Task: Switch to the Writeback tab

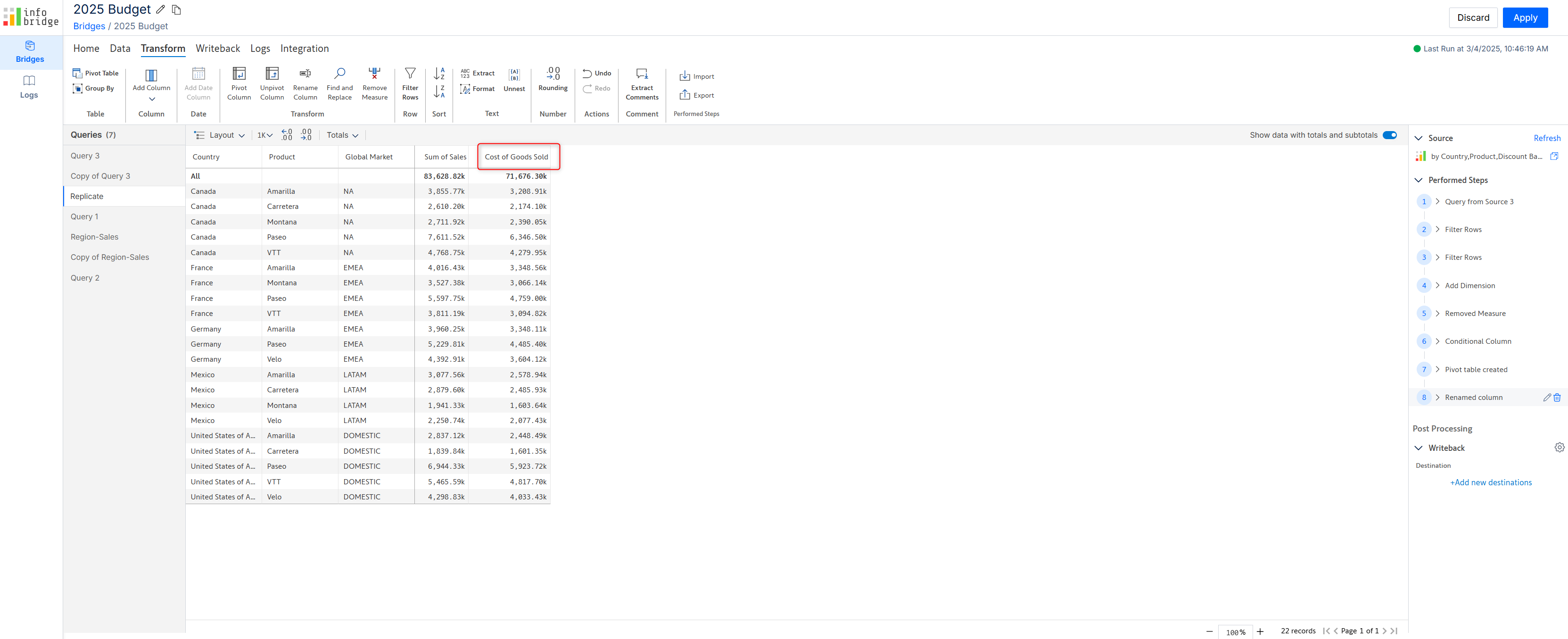Action: point(217,49)
